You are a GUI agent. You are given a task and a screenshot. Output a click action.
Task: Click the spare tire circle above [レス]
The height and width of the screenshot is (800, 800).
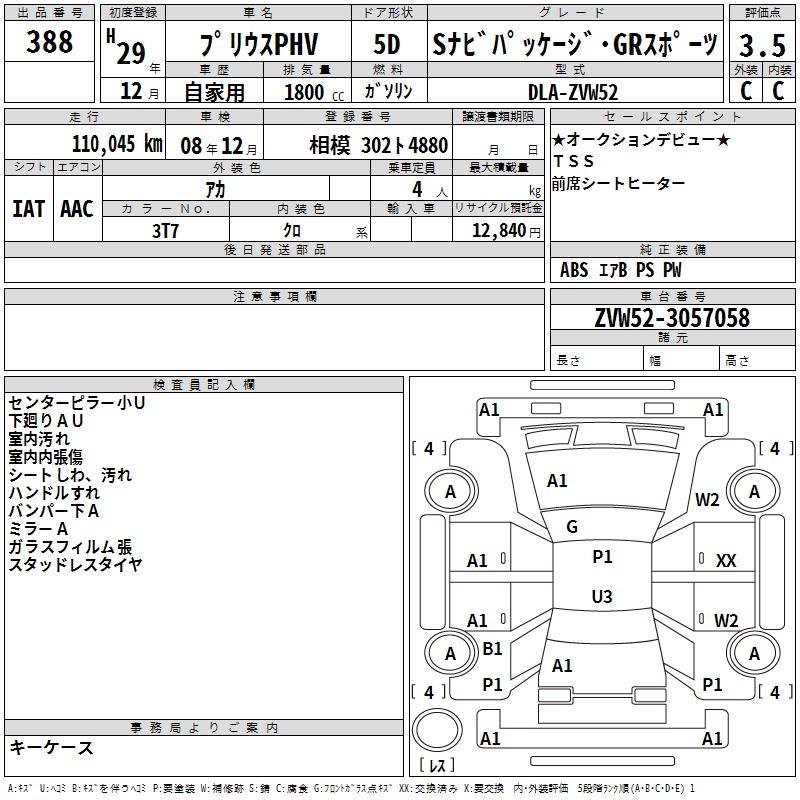437,730
